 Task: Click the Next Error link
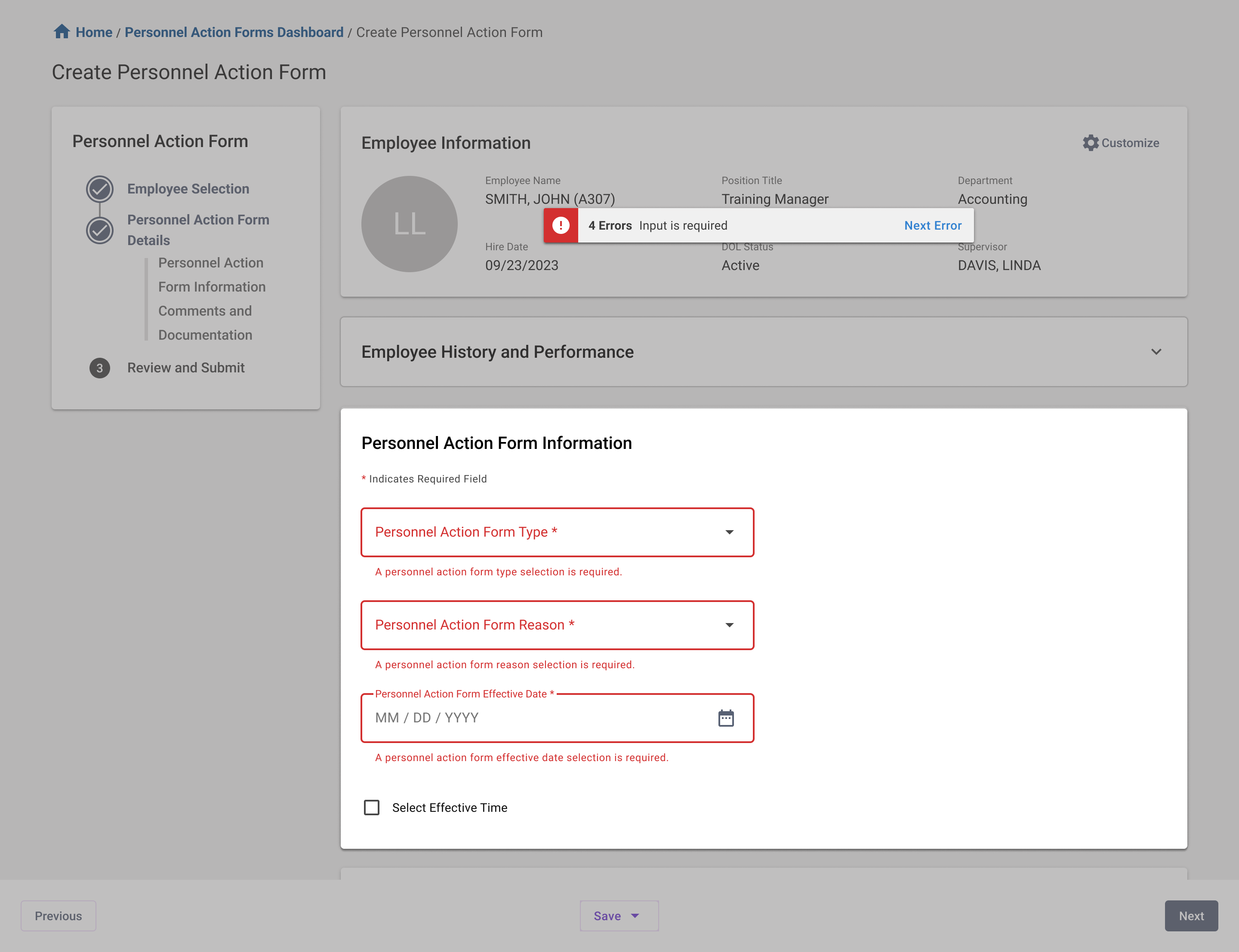(x=932, y=226)
